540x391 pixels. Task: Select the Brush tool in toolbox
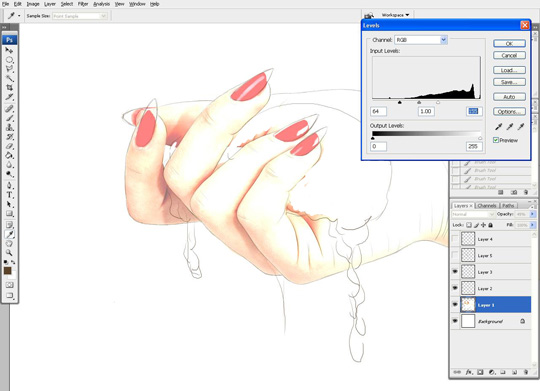click(9, 118)
